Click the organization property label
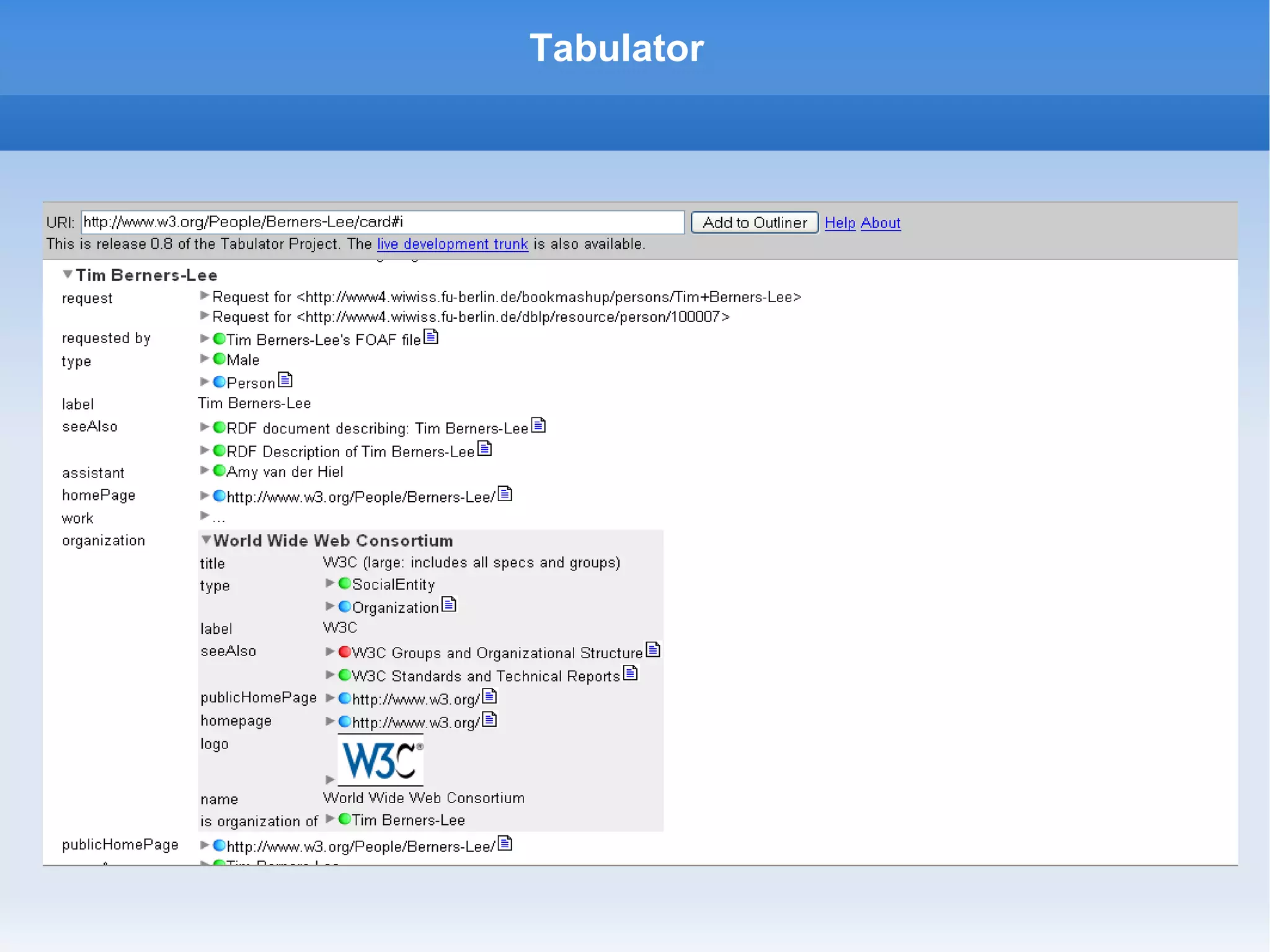Viewport: 1270px width, 952px height. coord(104,541)
